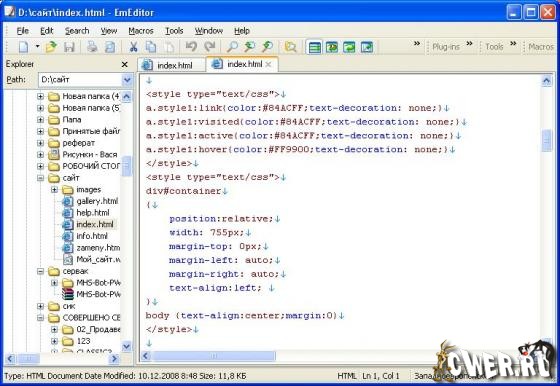Click the editor horizontal scrollbar left arrow

(x=146, y=356)
